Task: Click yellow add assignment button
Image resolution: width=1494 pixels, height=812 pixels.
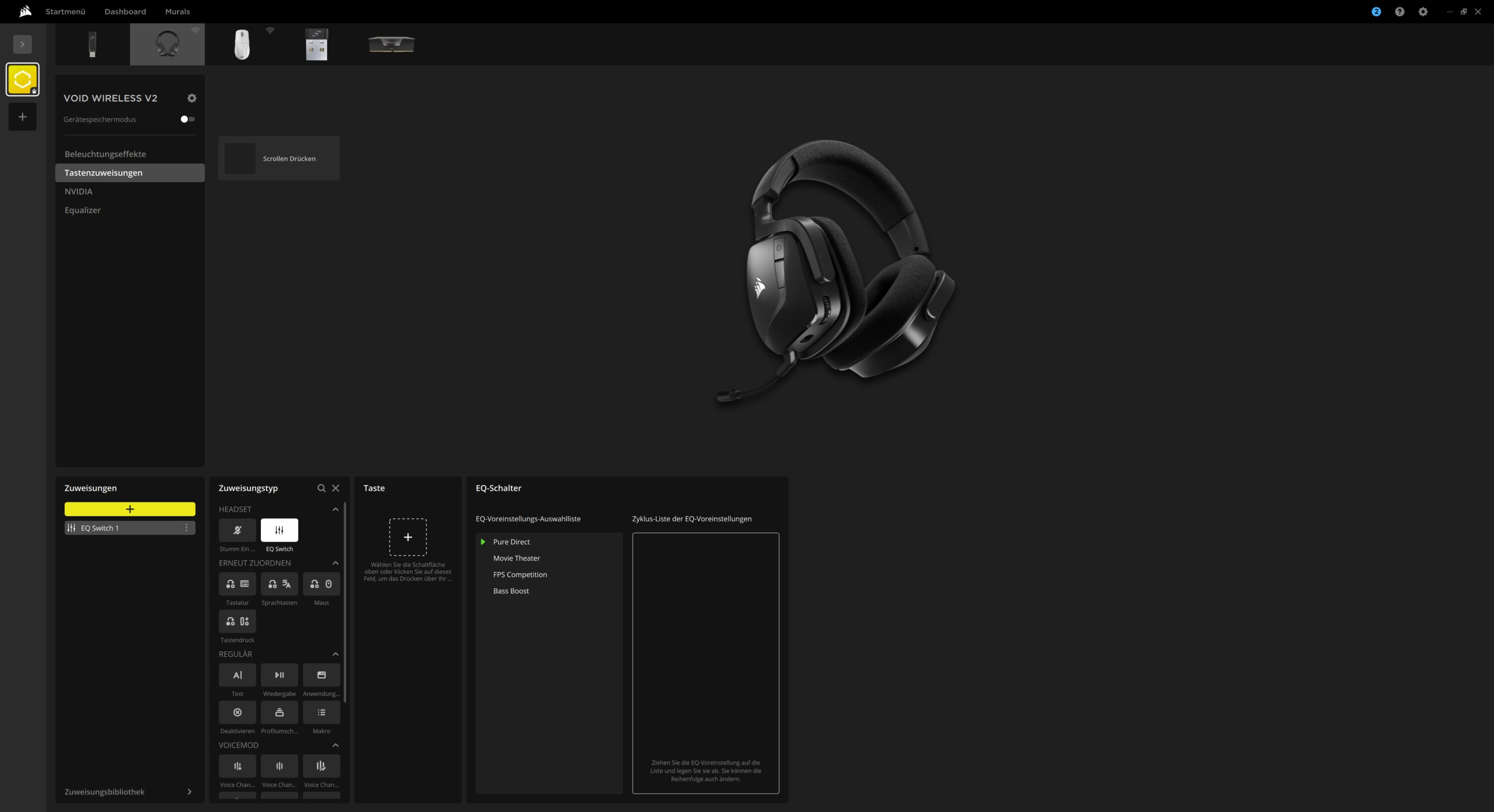Action: pos(130,509)
